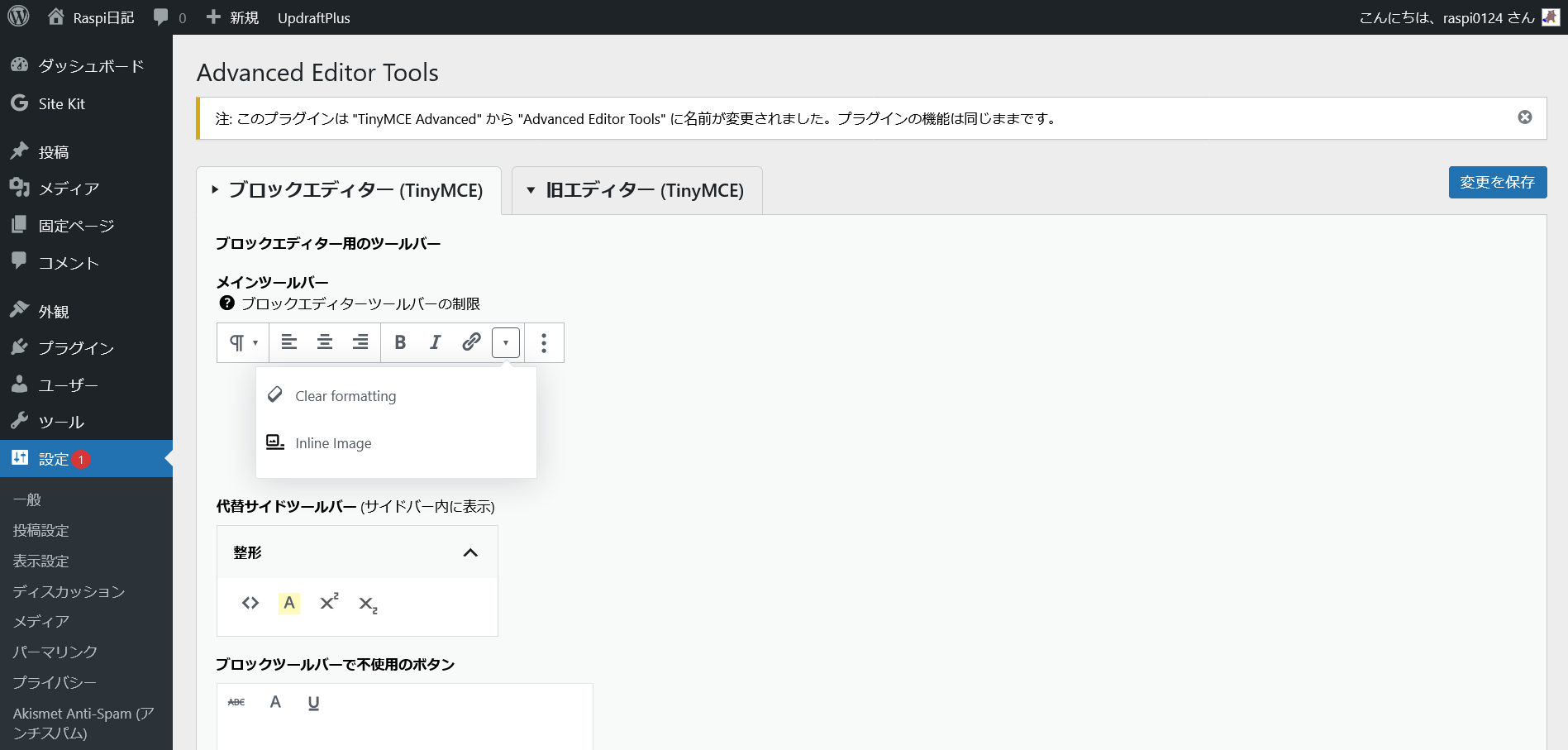Go to 投稿 posts menu

(x=86, y=151)
